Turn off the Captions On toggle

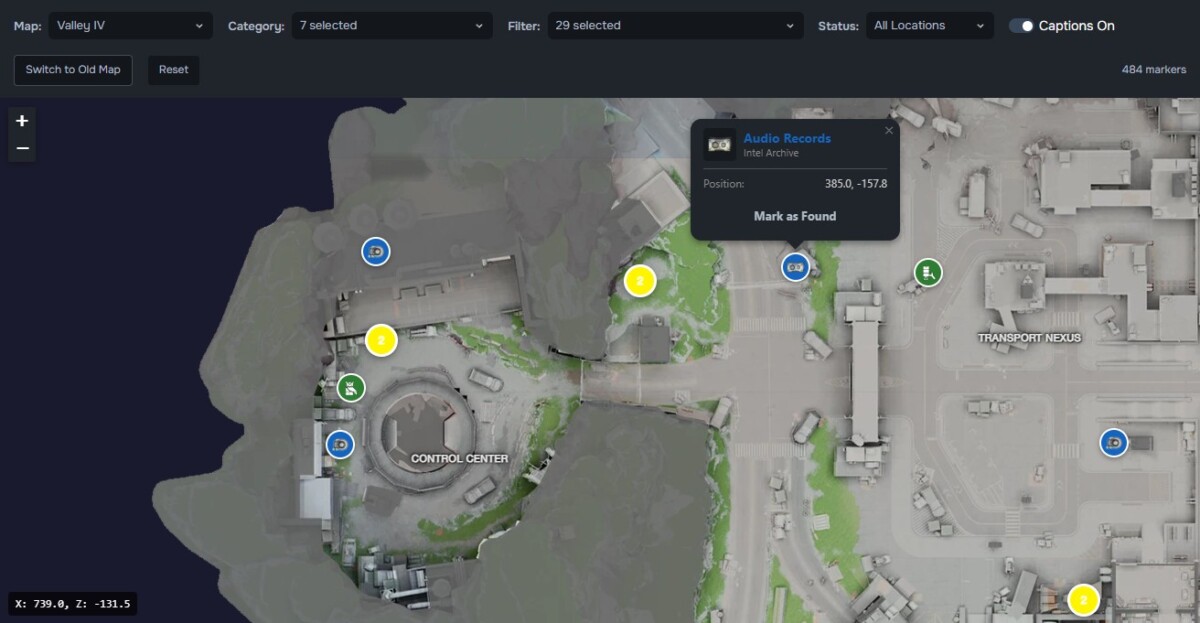(1021, 26)
